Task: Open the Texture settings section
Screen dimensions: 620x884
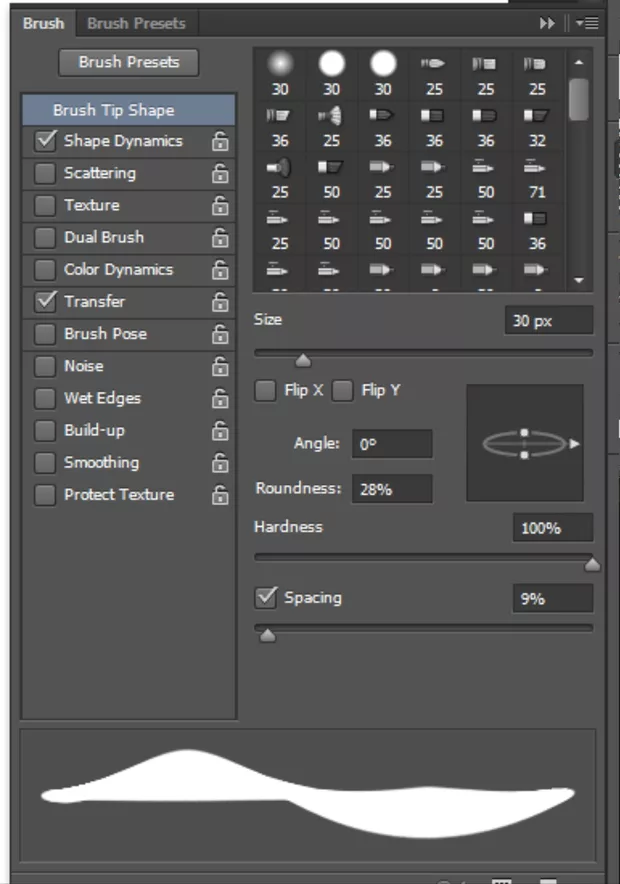Action: pos(91,206)
